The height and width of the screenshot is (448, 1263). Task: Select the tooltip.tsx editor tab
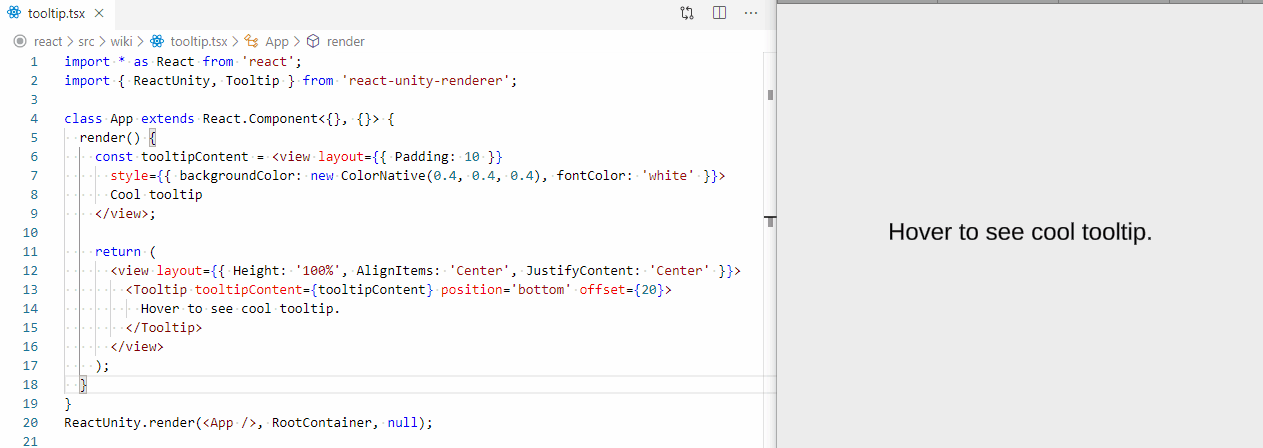56,13
